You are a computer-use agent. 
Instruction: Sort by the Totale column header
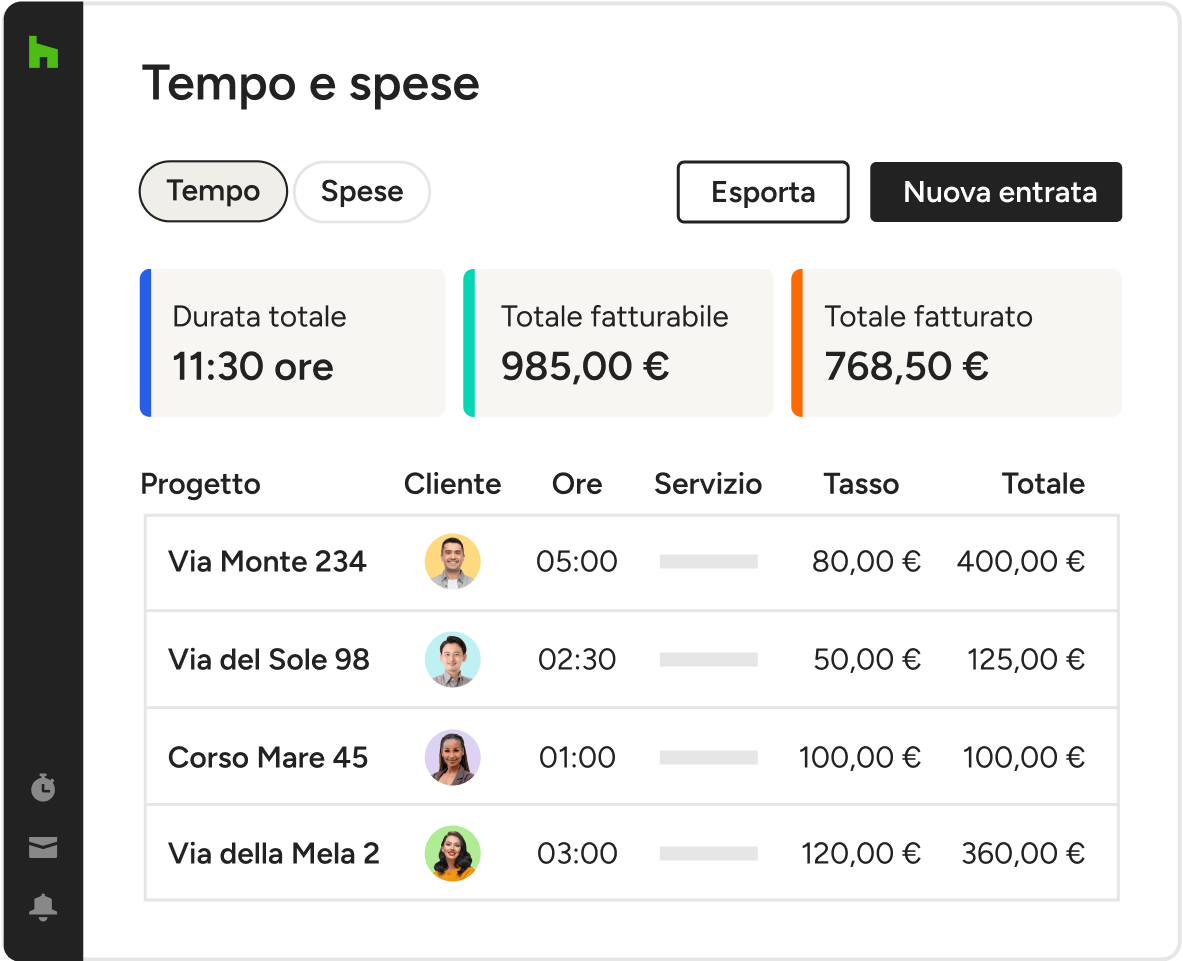pos(1043,484)
